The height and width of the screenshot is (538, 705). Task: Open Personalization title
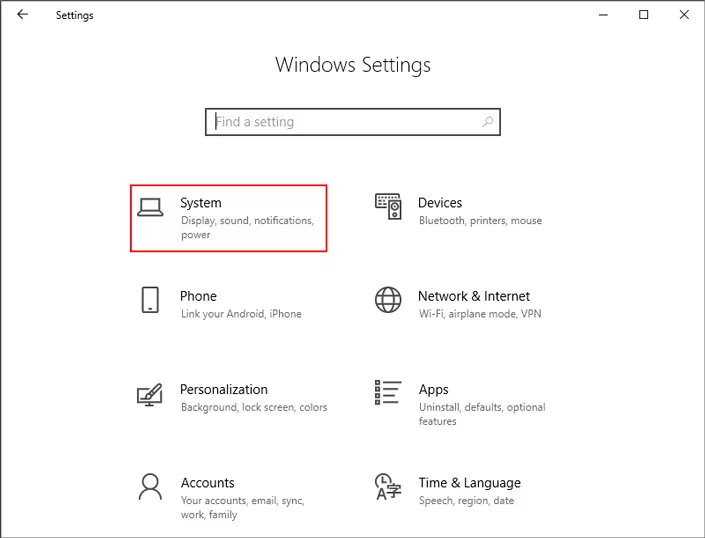[224, 389]
